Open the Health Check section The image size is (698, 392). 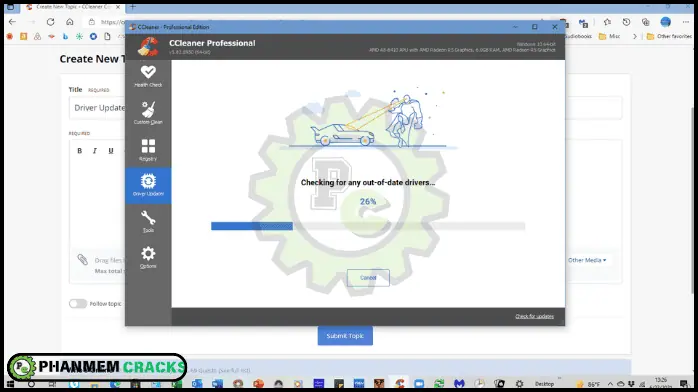click(148, 76)
